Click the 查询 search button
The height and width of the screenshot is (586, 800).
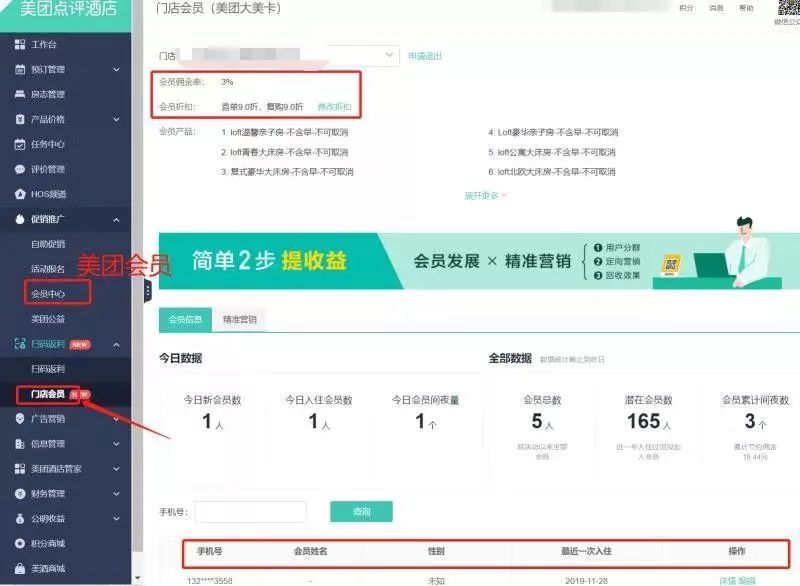[x=361, y=512]
